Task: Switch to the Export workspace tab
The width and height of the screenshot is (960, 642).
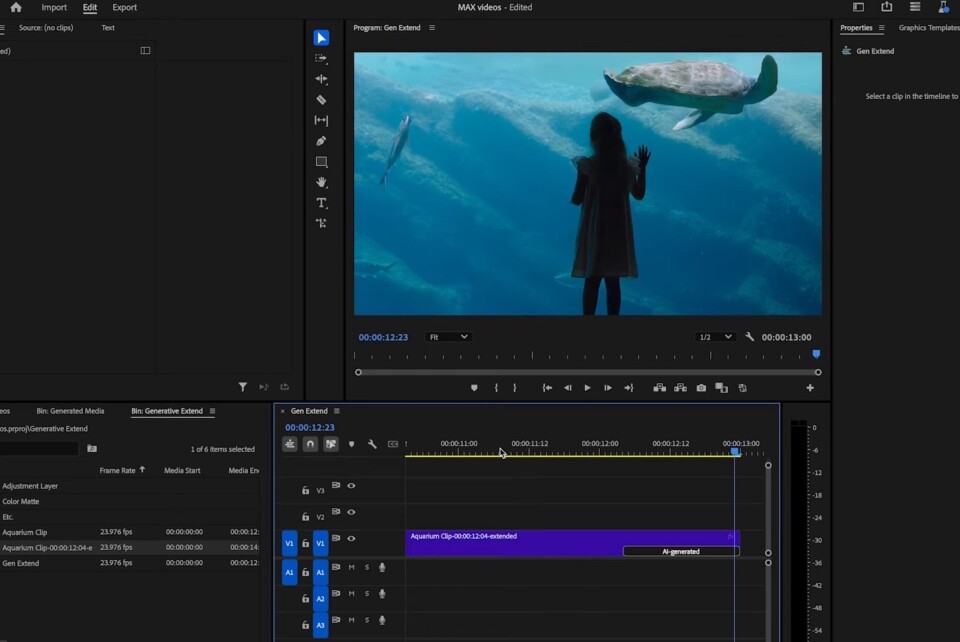Action: pos(125,8)
